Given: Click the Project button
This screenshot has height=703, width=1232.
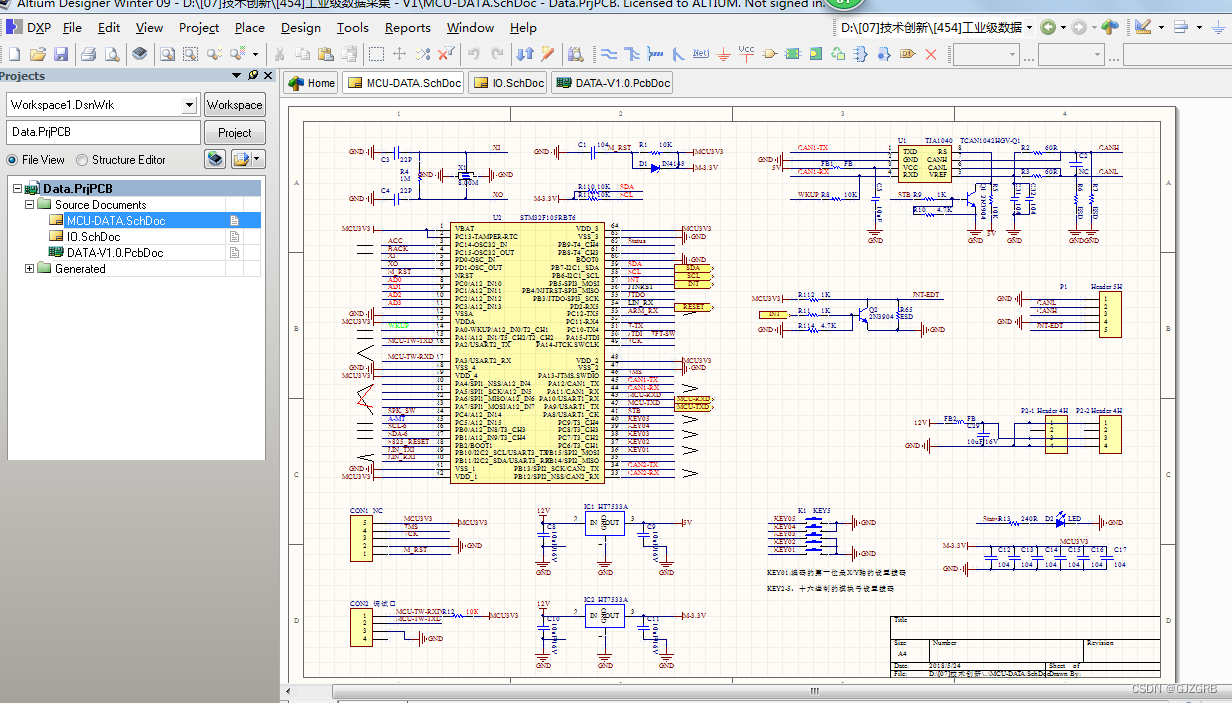Looking at the screenshot, I should click(x=235, y=132).
